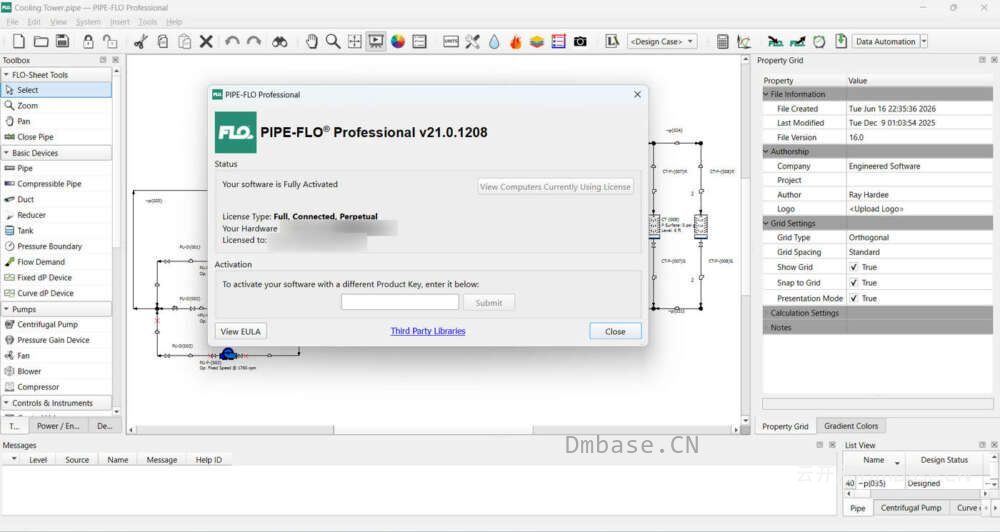The height and width of the screenshot is (532, 1000).
Task: Click the stacked layers icon
Action: [537, 41]
